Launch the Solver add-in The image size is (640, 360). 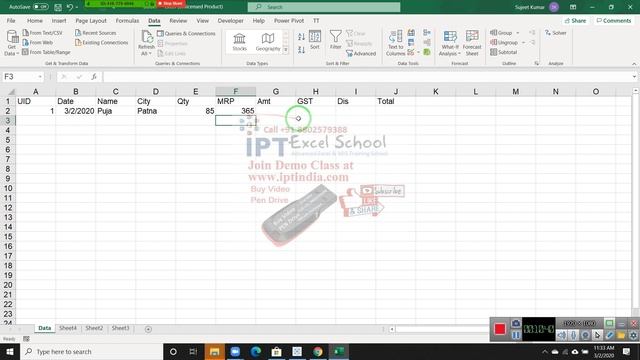(556, 33)
